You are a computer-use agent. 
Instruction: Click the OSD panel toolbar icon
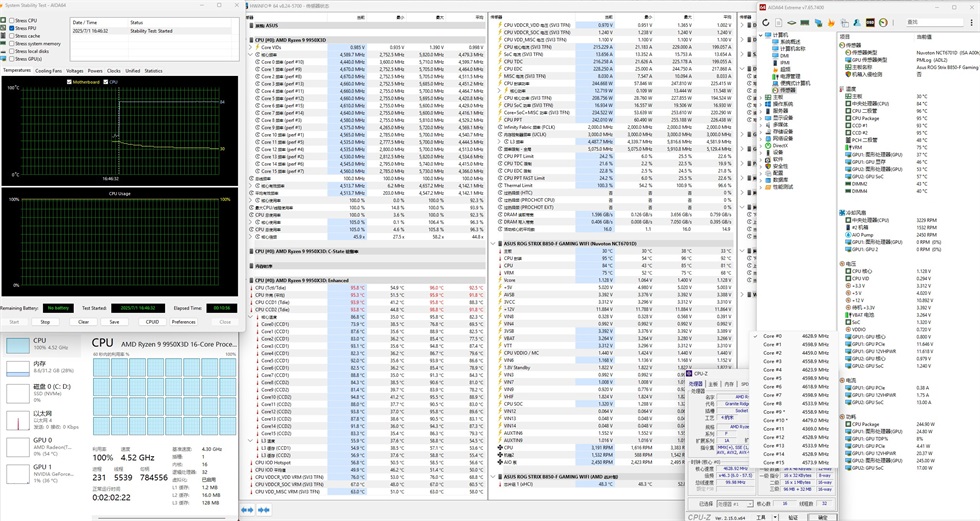(x=870, y=22)
